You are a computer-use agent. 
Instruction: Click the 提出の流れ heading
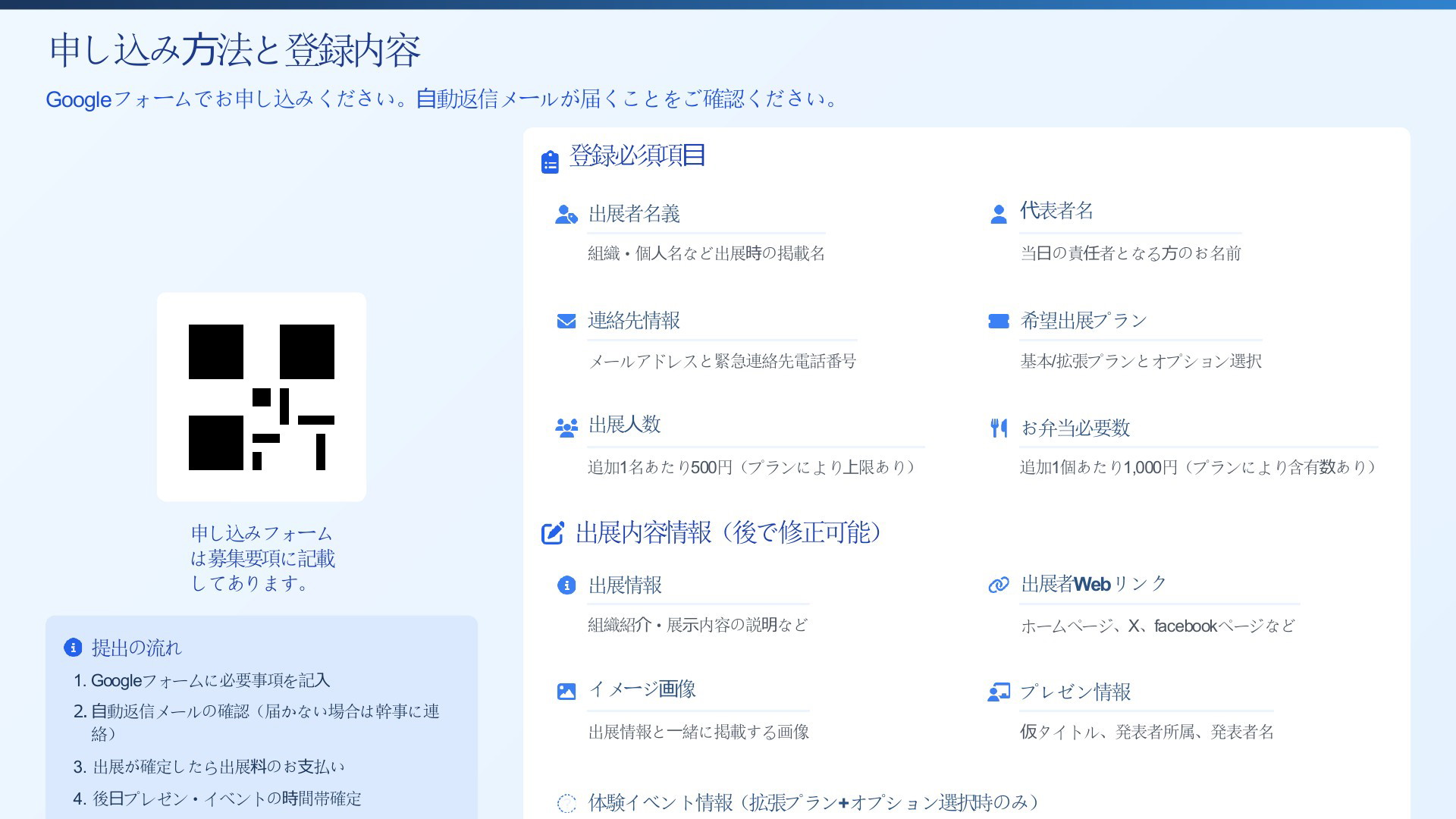pyautogui.click(x=136, y=648)
